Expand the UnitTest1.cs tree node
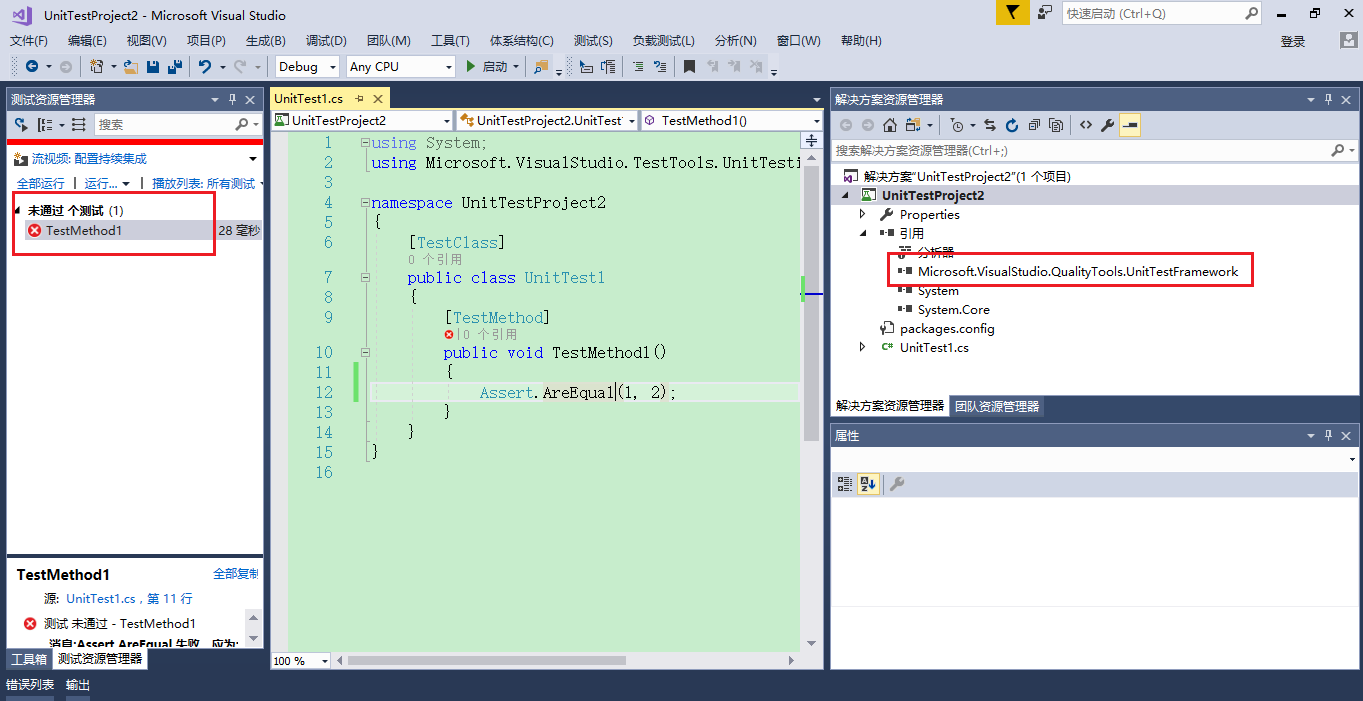This screenshot has width=1363, height=701. pos(863,347)
